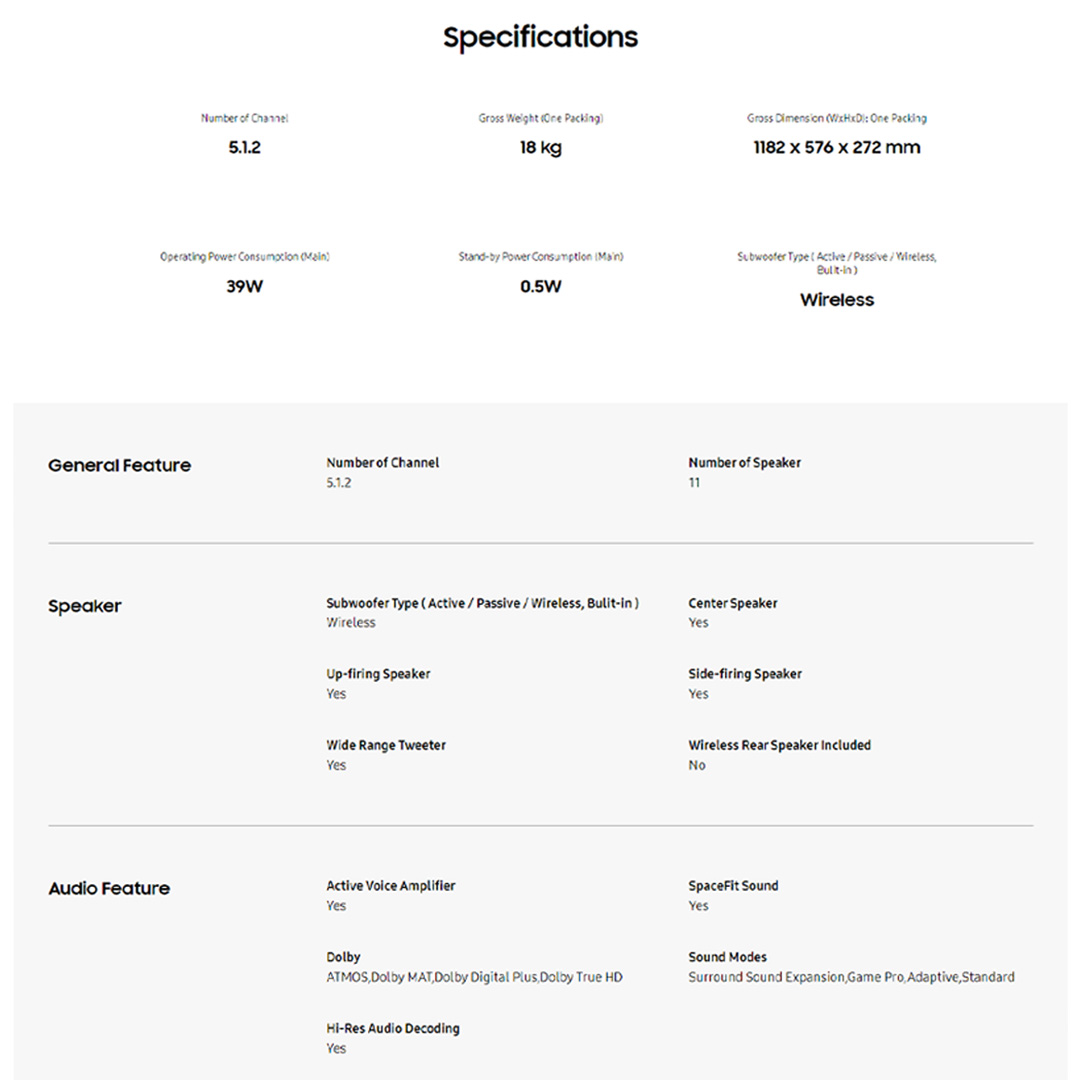Click the Sound Modes label
The image size is (1080, 1080).
(x=727, y=957)
